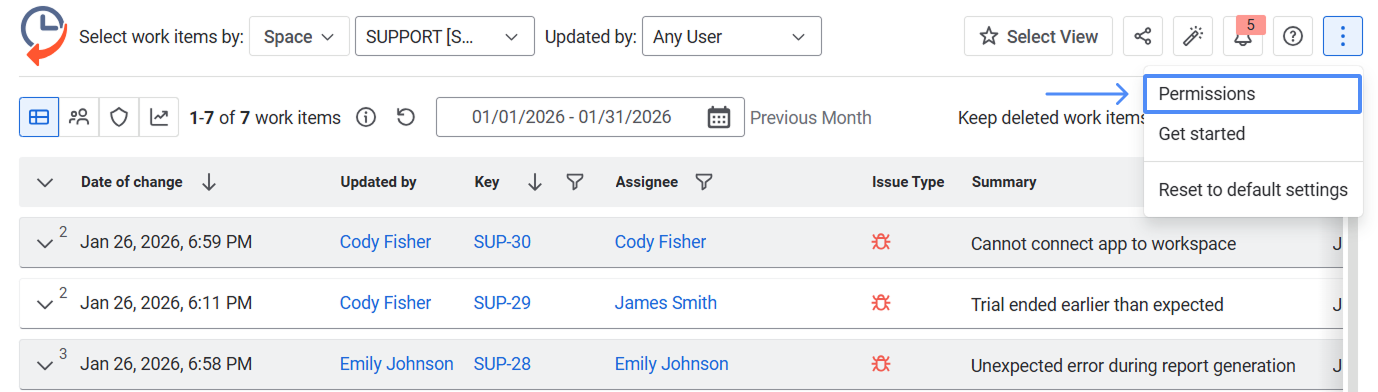The width and height of the screenshot is (1378, 392).
Task: Open the shield view icon
Action: 119,117
